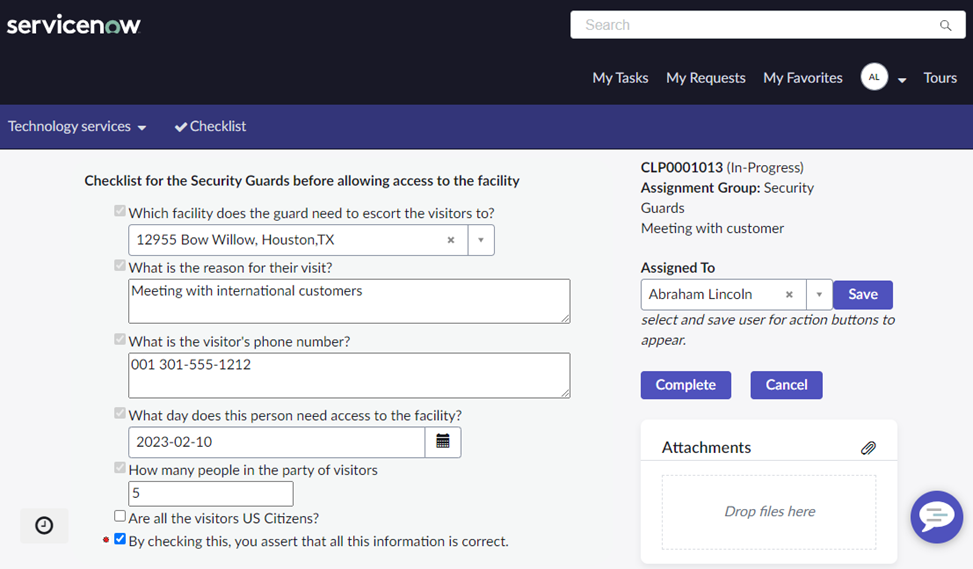Expand the Technology services menu
973x569 pixels.
77,127
